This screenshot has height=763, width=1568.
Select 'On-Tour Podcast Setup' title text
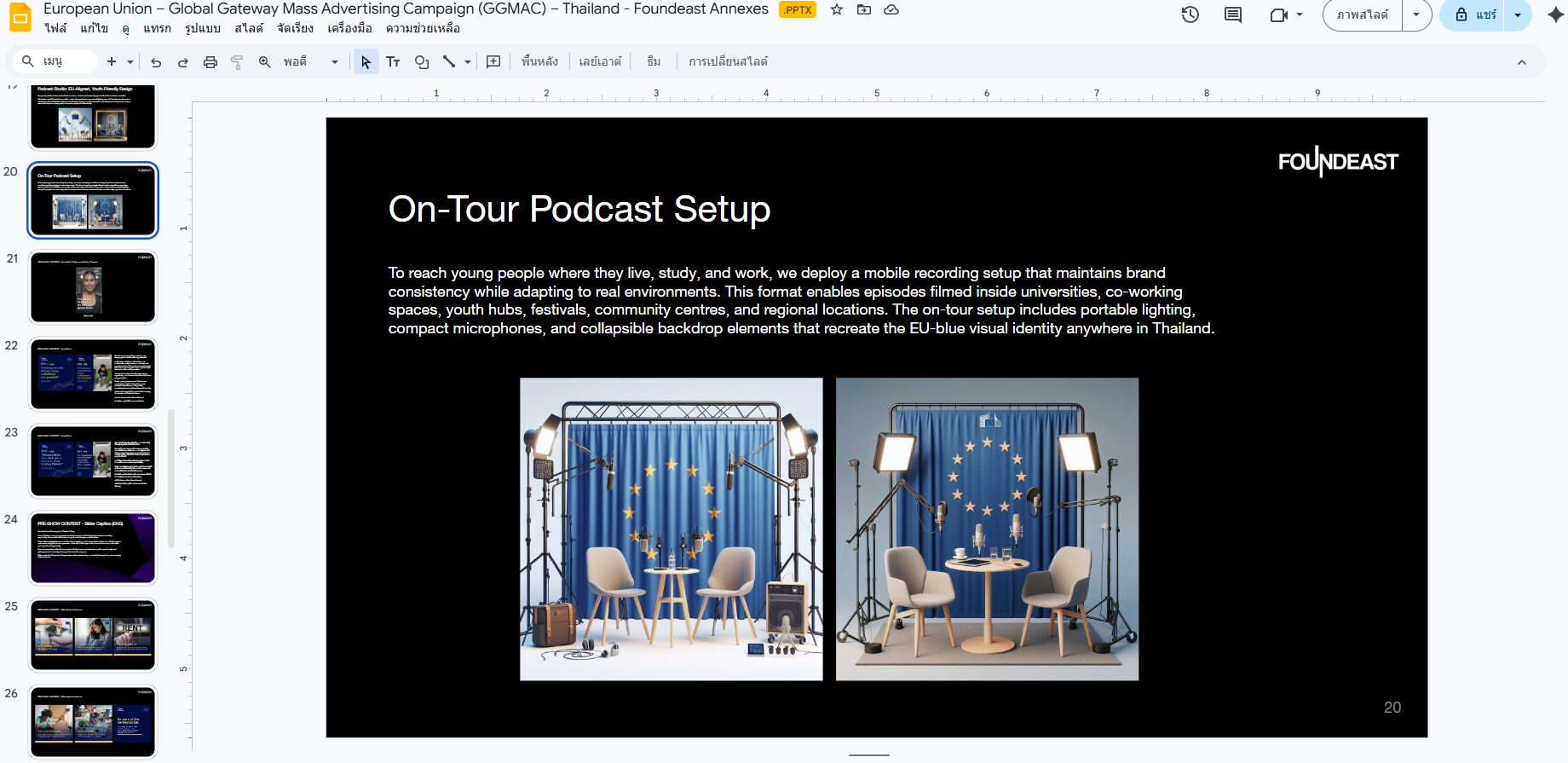tap(579, 209)
